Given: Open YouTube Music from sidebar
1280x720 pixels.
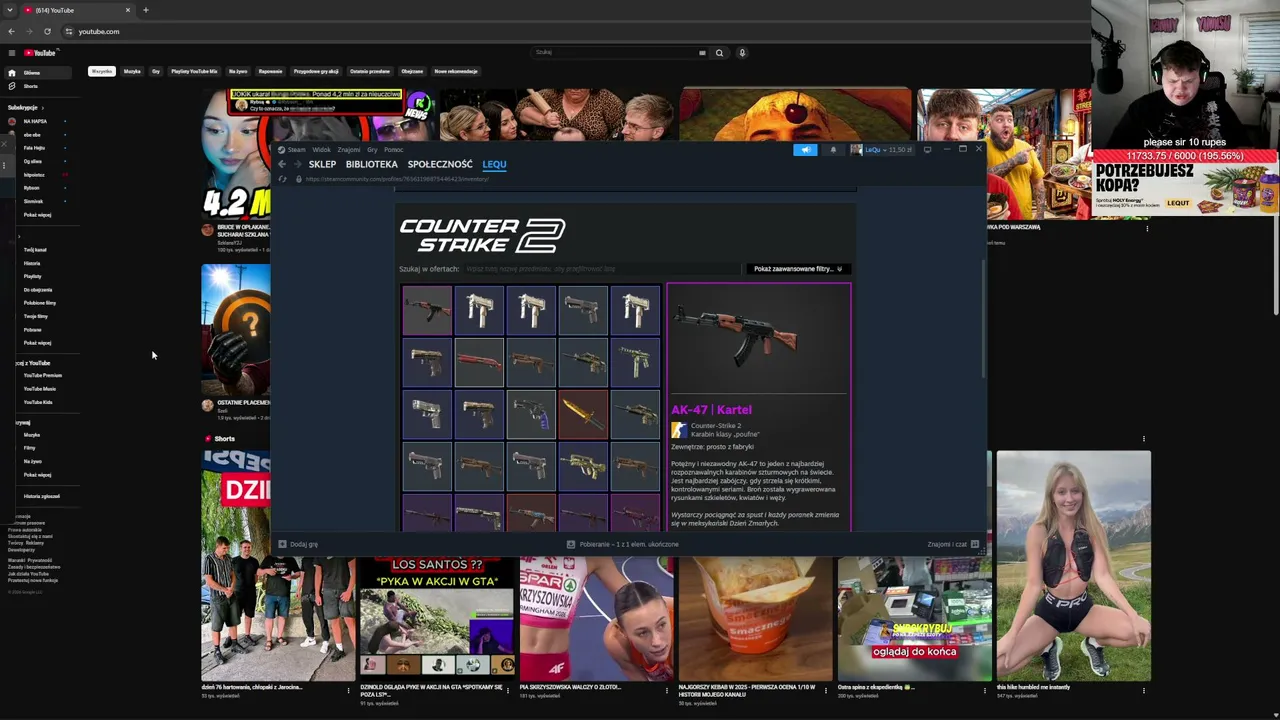Looking at the screenshot, I should tap(39, 389).
